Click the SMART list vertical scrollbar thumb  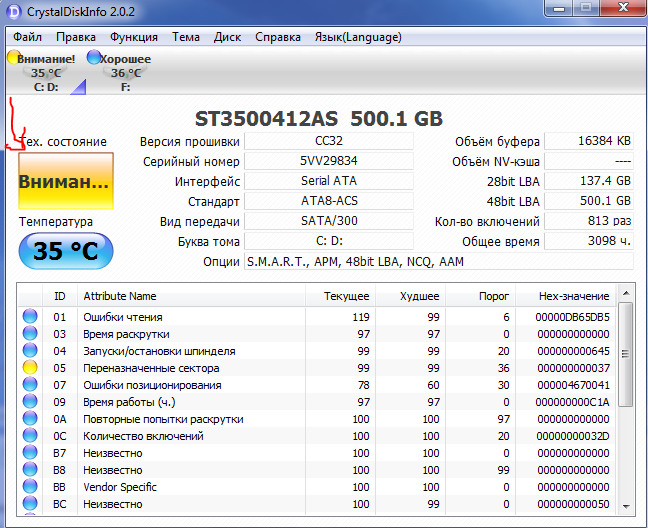626,354
